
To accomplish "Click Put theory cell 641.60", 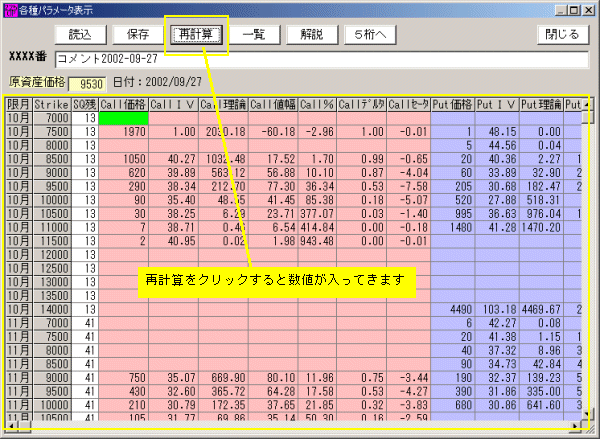I will [x=541, y=405].
